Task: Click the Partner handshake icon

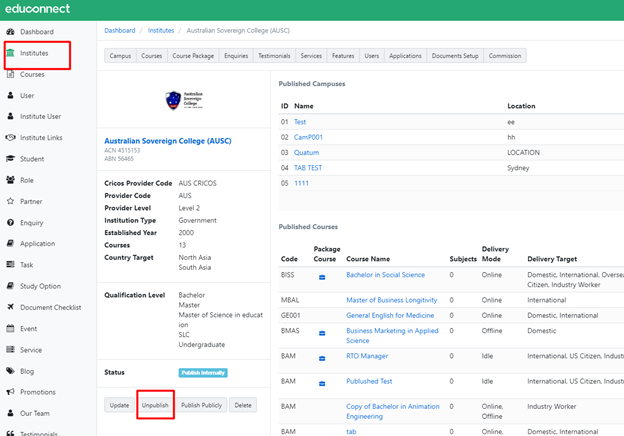Action: pyautogui.click(x=10, y=201)
